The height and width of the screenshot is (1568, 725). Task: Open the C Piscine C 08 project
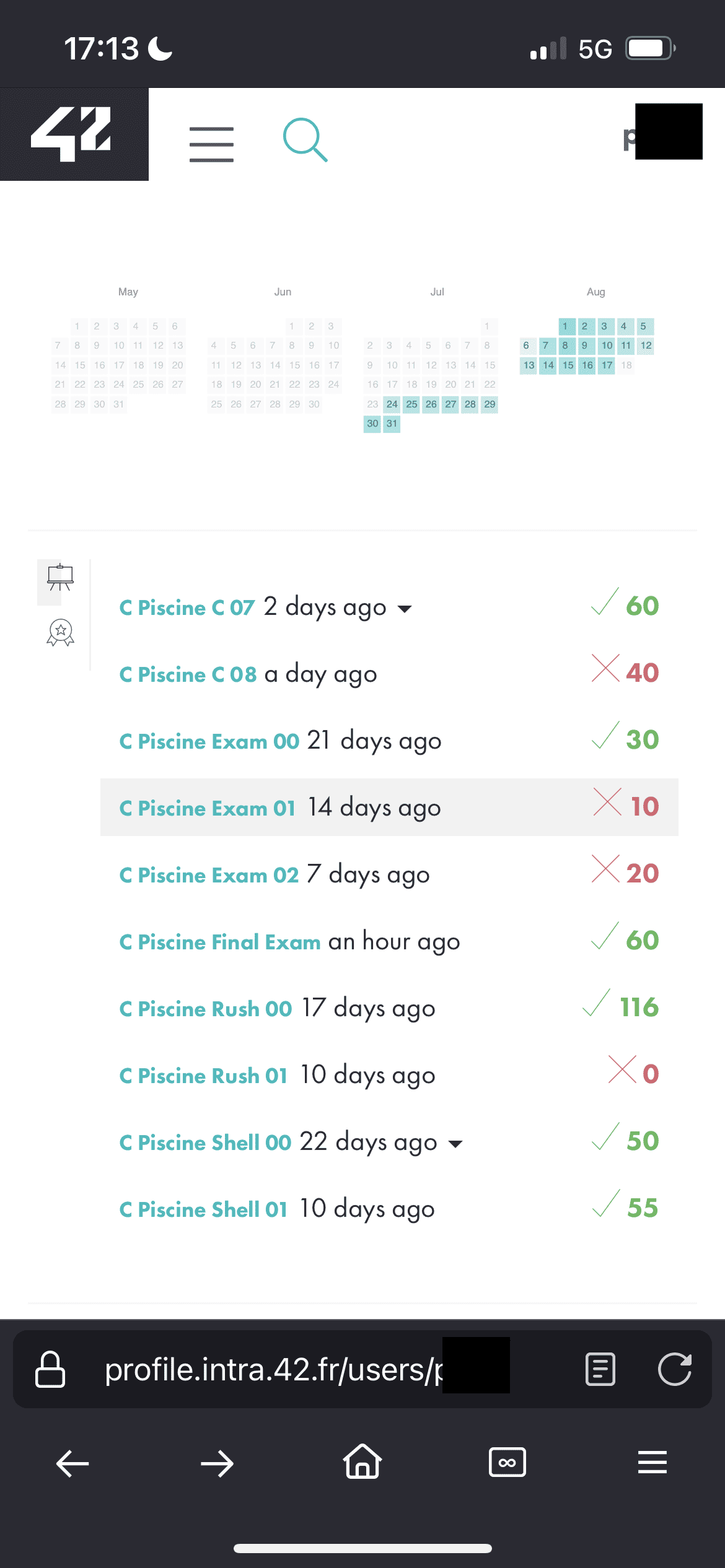point(188,674)
